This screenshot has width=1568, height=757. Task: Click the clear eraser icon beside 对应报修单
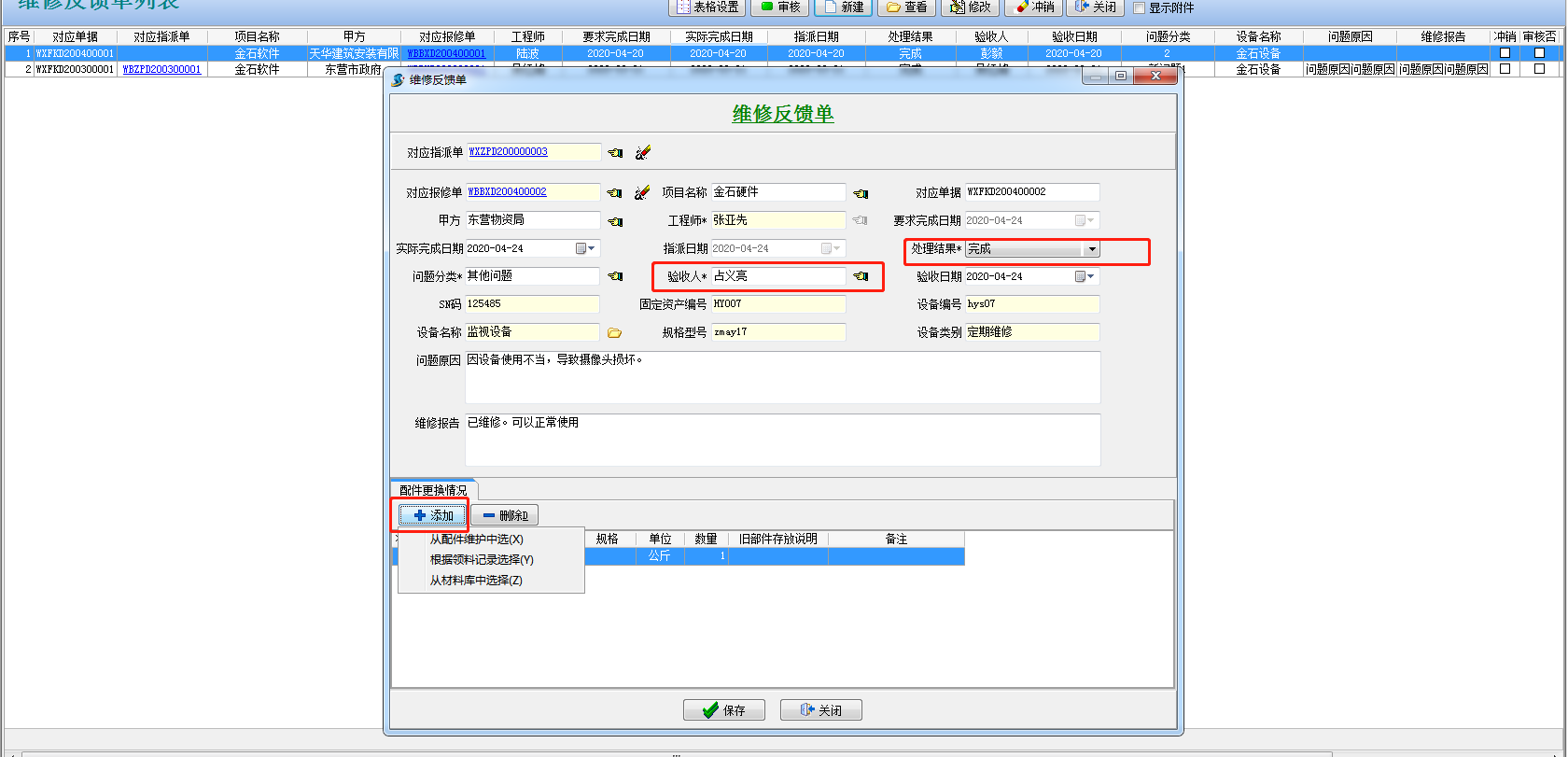coord(642,192)
